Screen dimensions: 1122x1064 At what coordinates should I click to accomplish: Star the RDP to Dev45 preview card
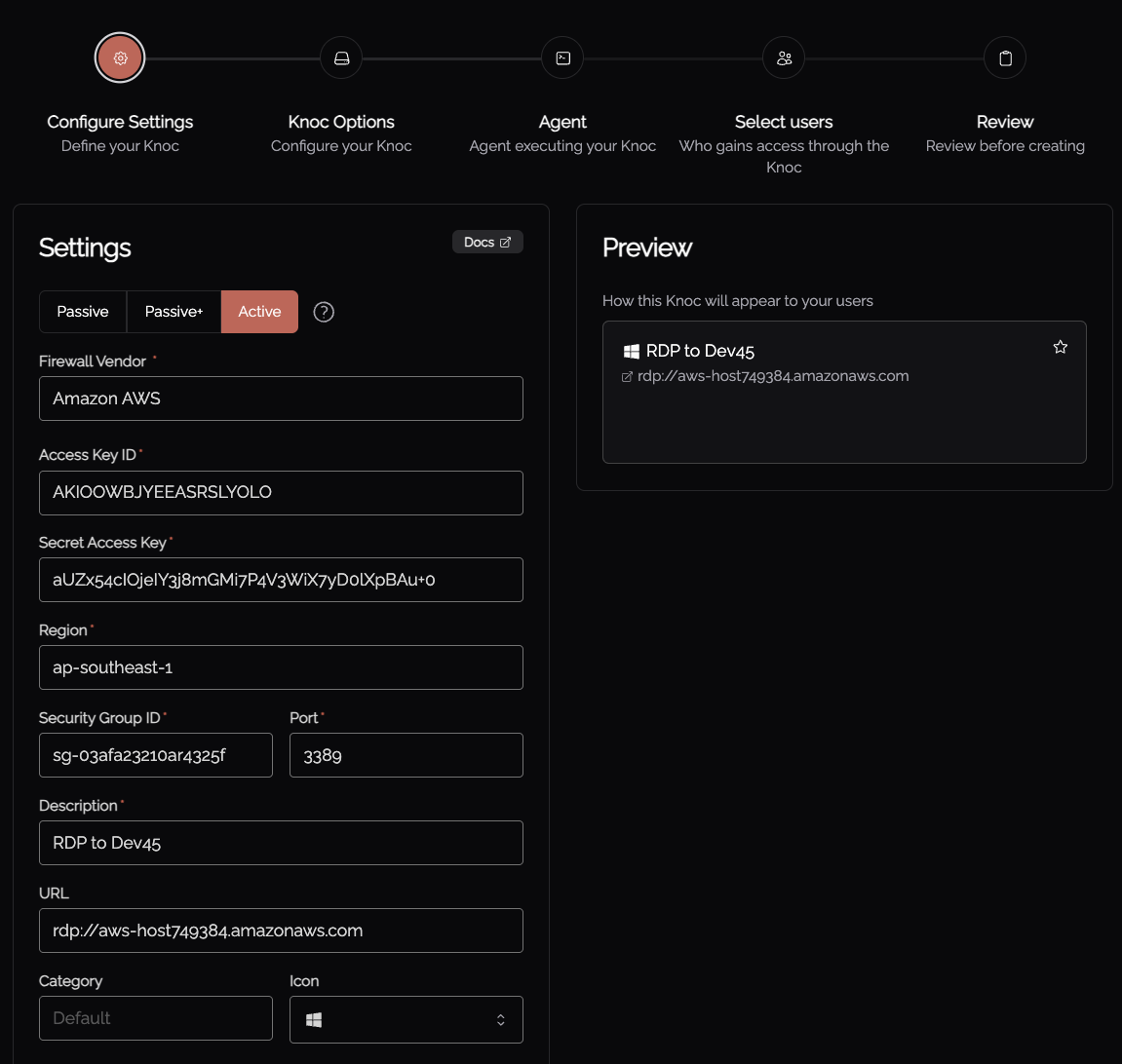1060,346
